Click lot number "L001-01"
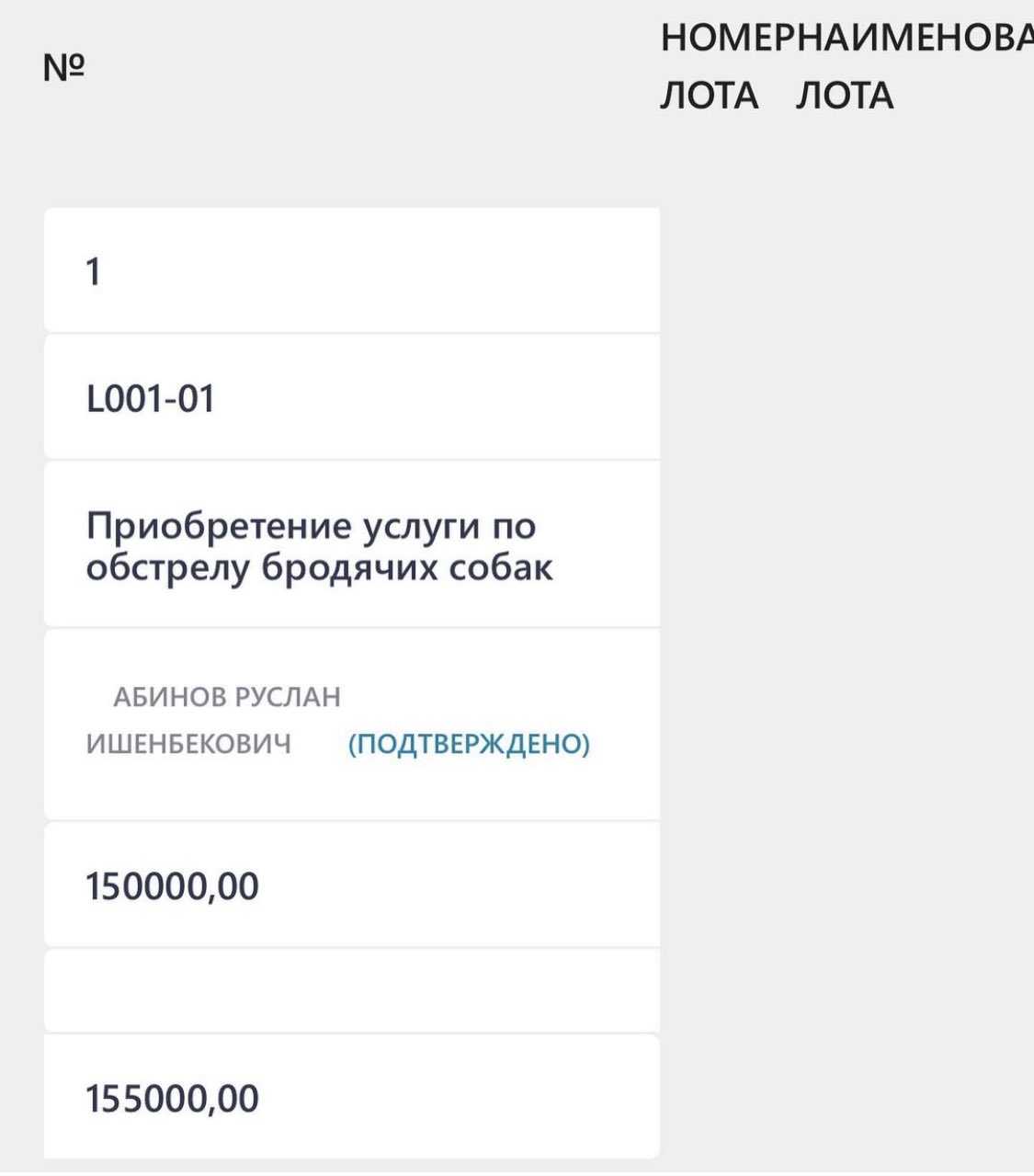 150,399
